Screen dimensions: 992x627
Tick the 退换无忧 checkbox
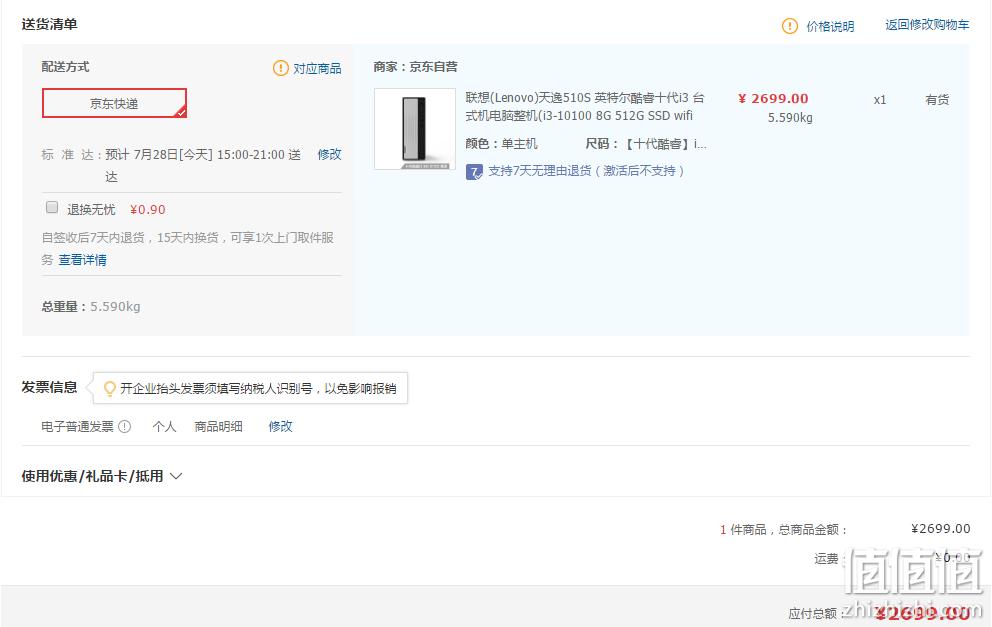click(x=52, y=208)
